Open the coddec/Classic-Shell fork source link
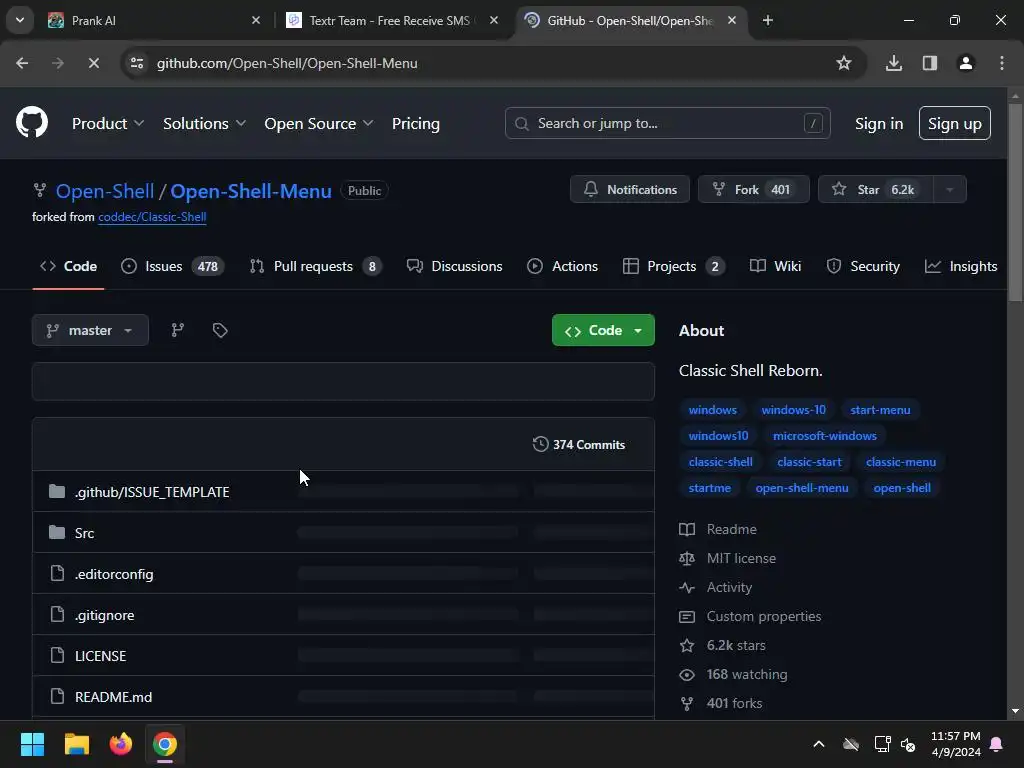 pyautogui.click(x=152, y=217)
